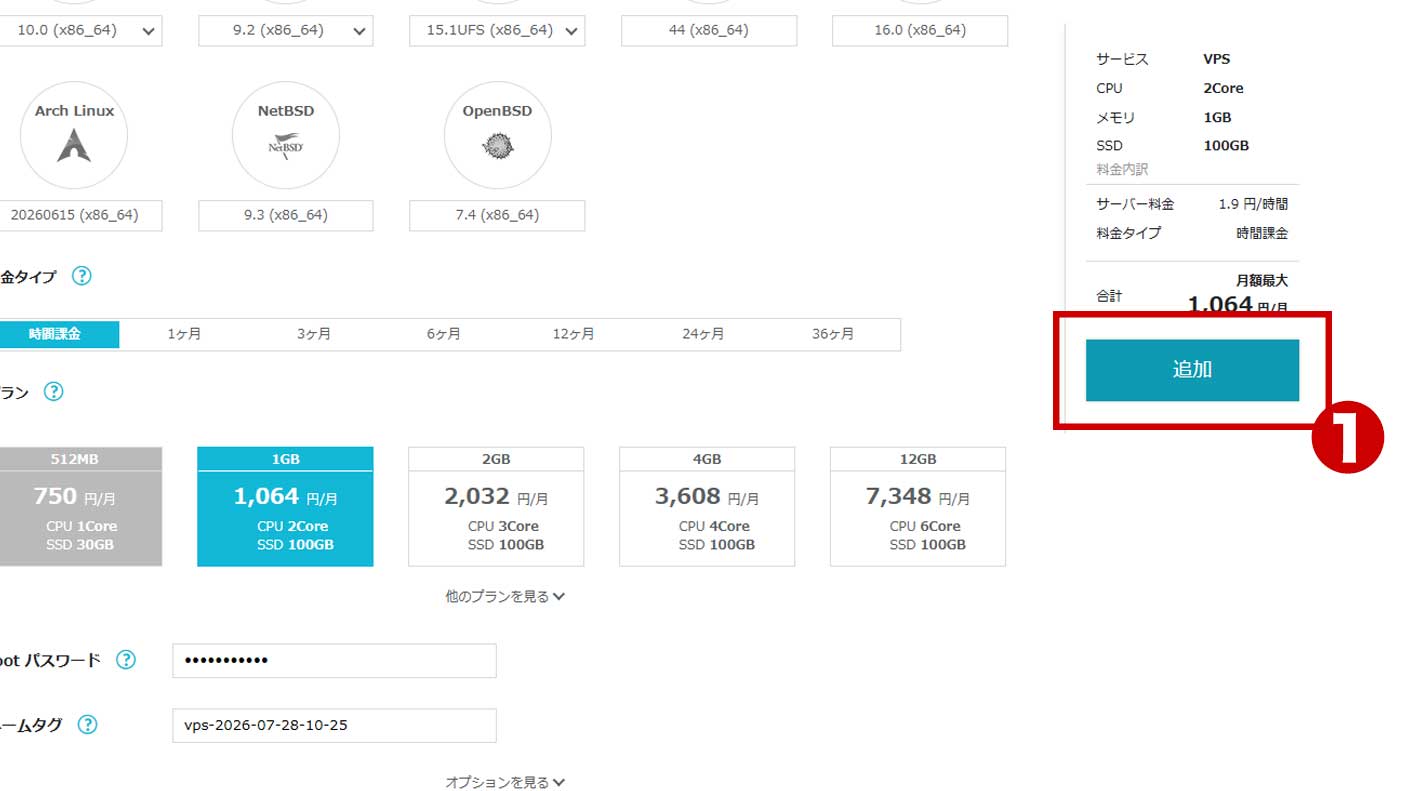
Task: Open the 15.1UFS (x86_64) version dropdown
Action: [x=497, y=30]
